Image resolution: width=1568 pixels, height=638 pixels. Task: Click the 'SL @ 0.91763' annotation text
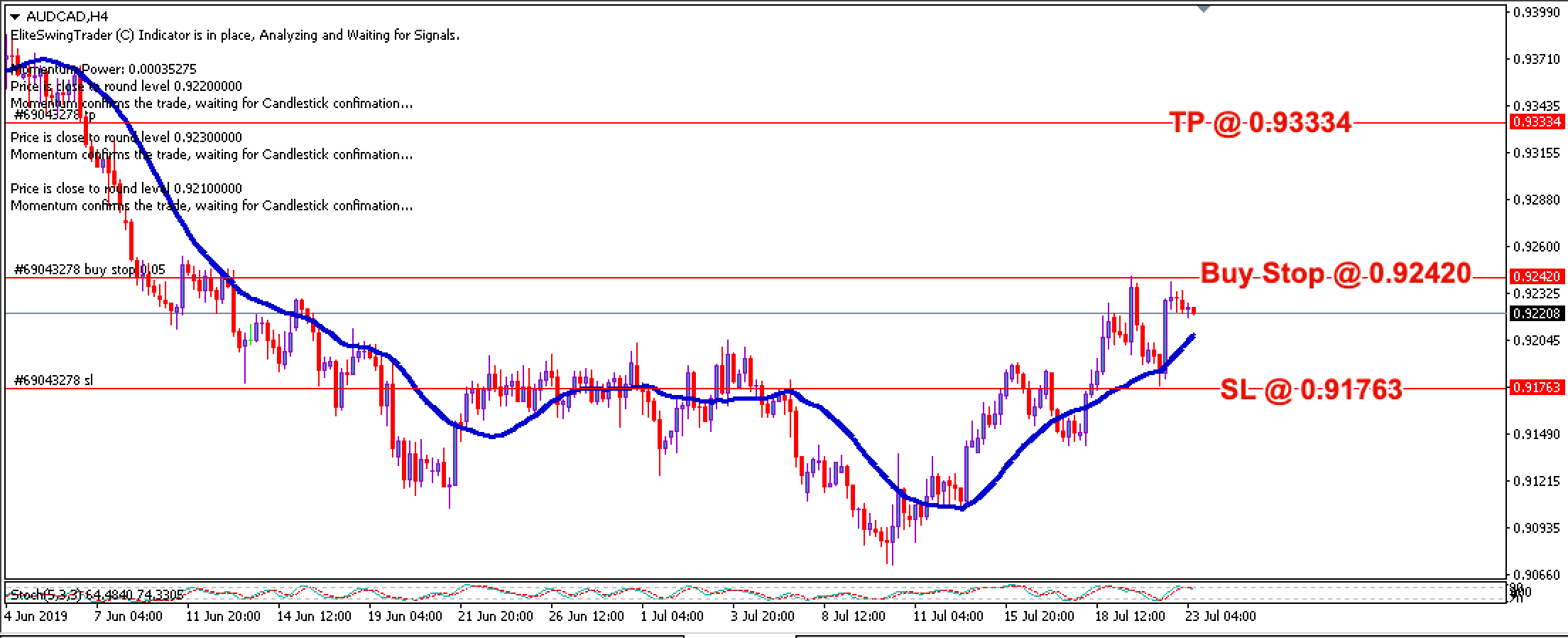point(1311,389)
